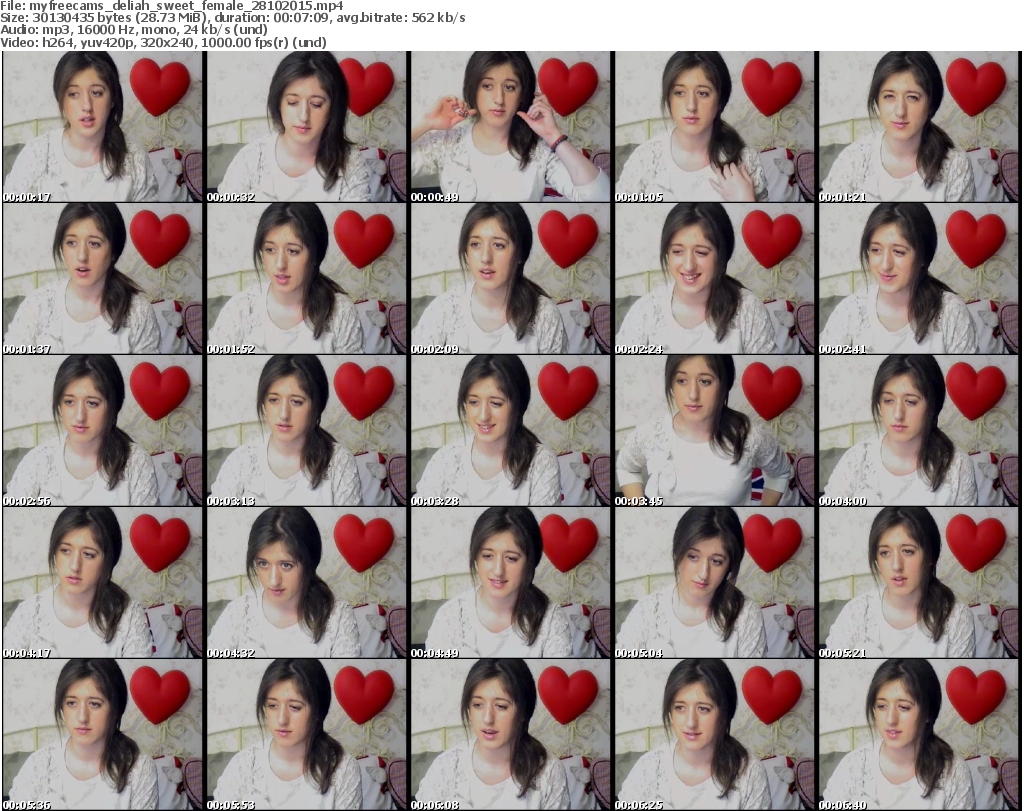Pick the thumbnail stamped 00:01:52

point(307,279)
